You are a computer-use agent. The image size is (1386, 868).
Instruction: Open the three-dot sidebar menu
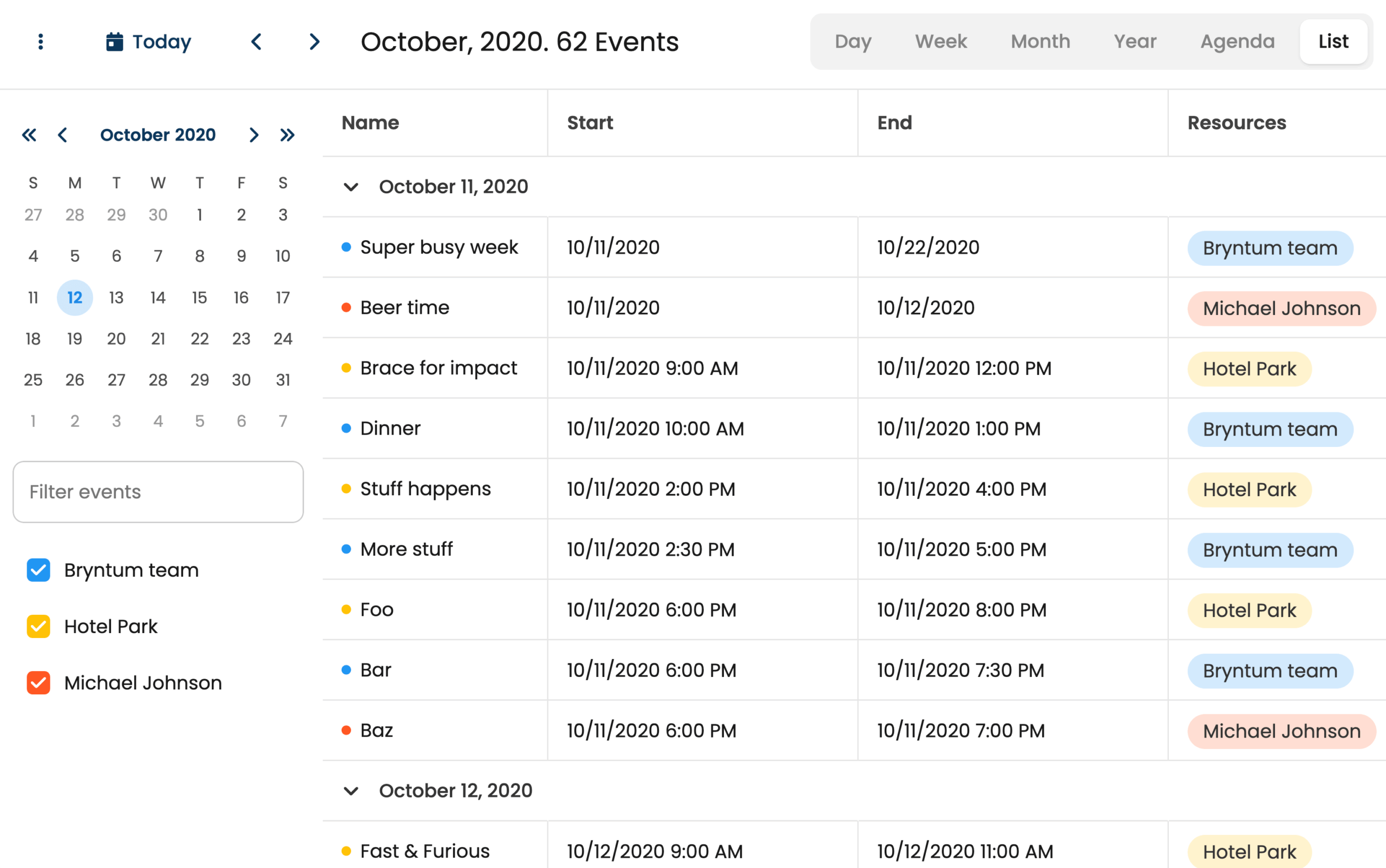click(x=40, y=41)
